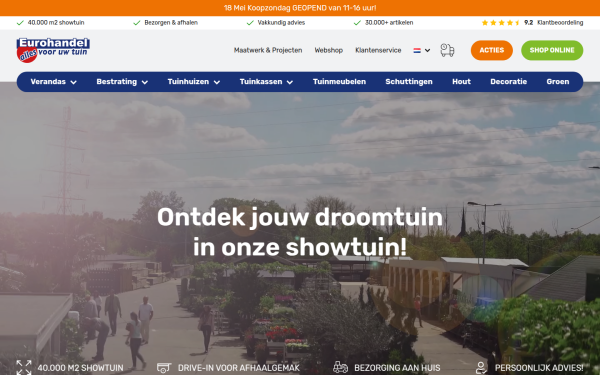Go to Schuttingen category
Viewport: 600px width, 375px height.
(409, 82)
